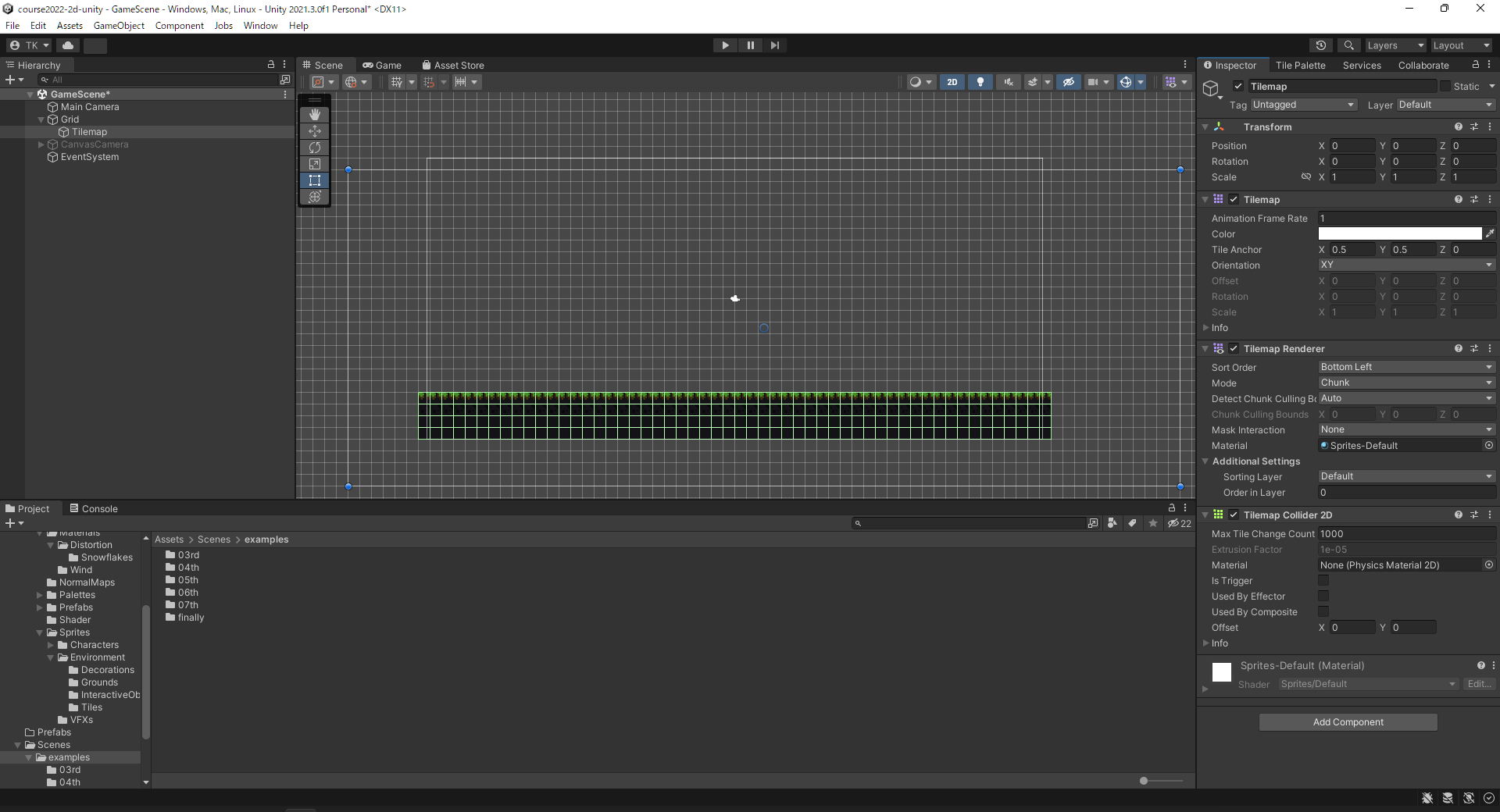
Task: Open the GameObject menu
Action: coord(119,26)
